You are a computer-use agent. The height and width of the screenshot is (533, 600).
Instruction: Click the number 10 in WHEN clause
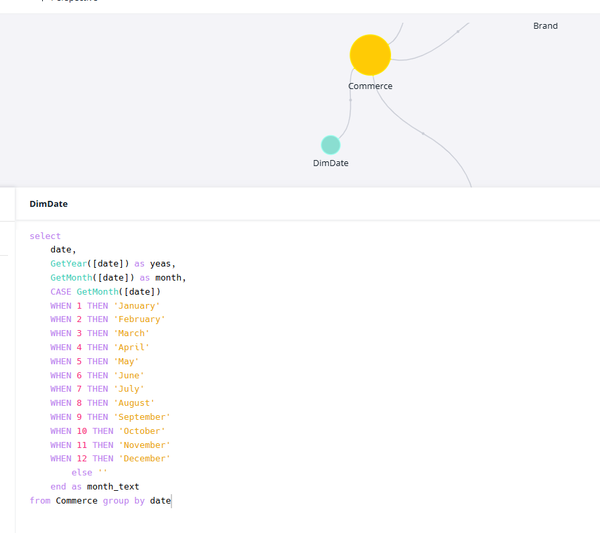[82, 431]
